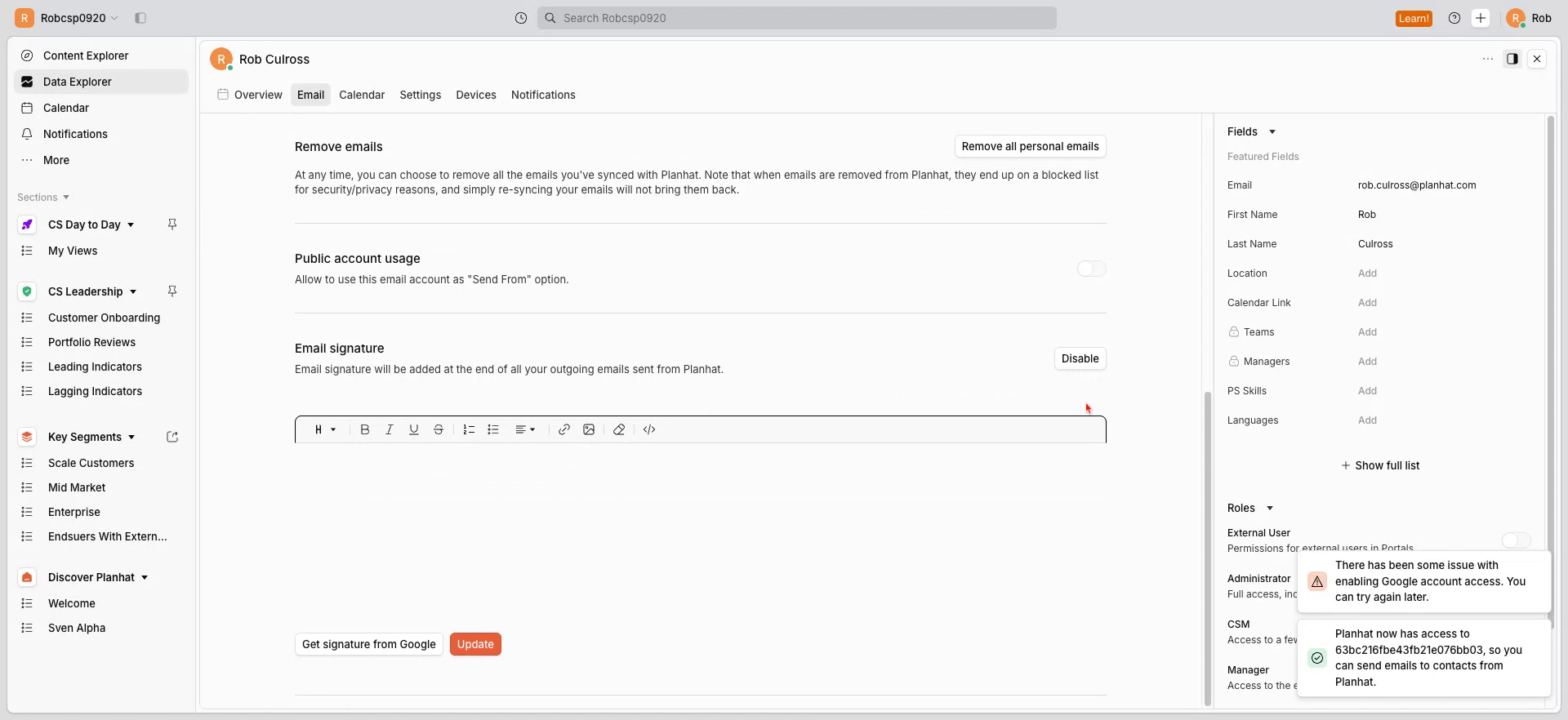Open Key Segments in external view icon
This screenshot has height=720, width=1568.
pos(172,437)
